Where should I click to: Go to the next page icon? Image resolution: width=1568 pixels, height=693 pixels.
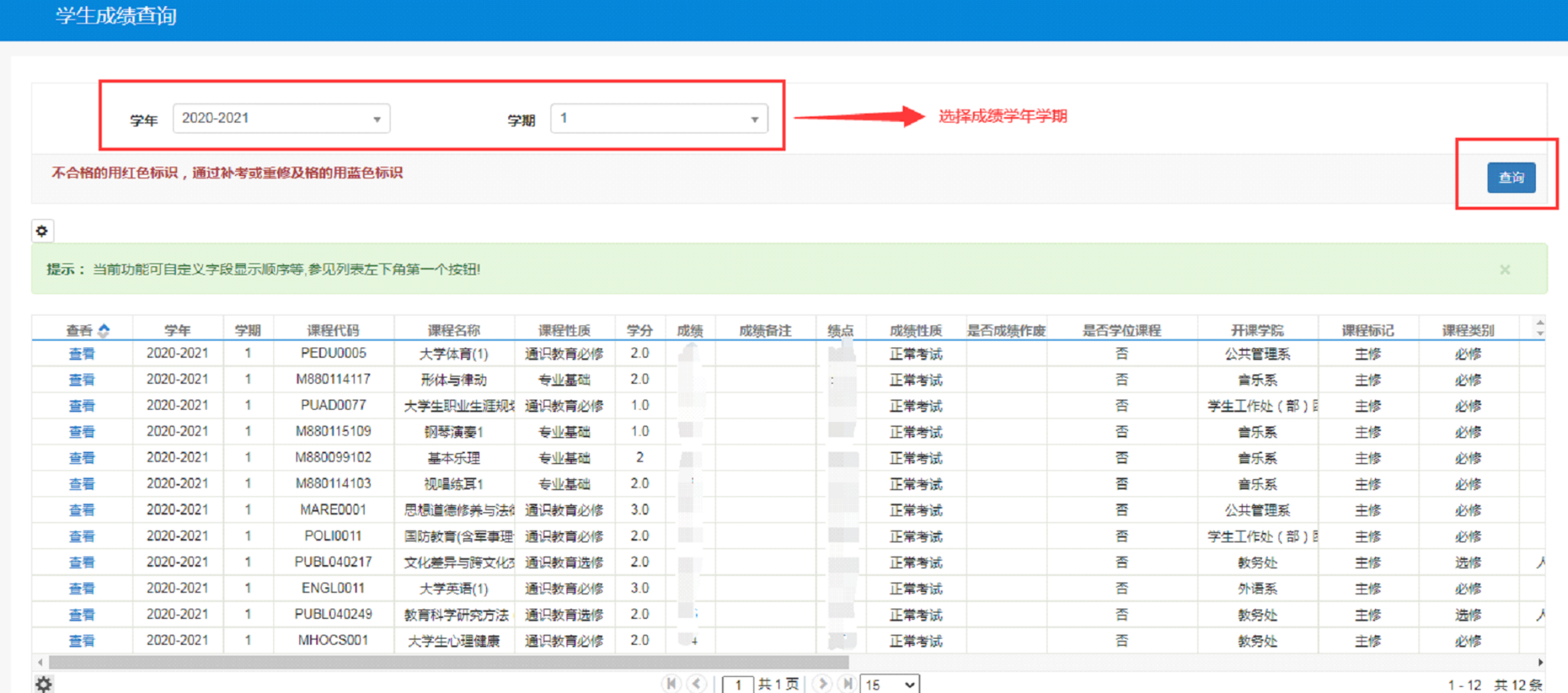[x=822, y=684]
